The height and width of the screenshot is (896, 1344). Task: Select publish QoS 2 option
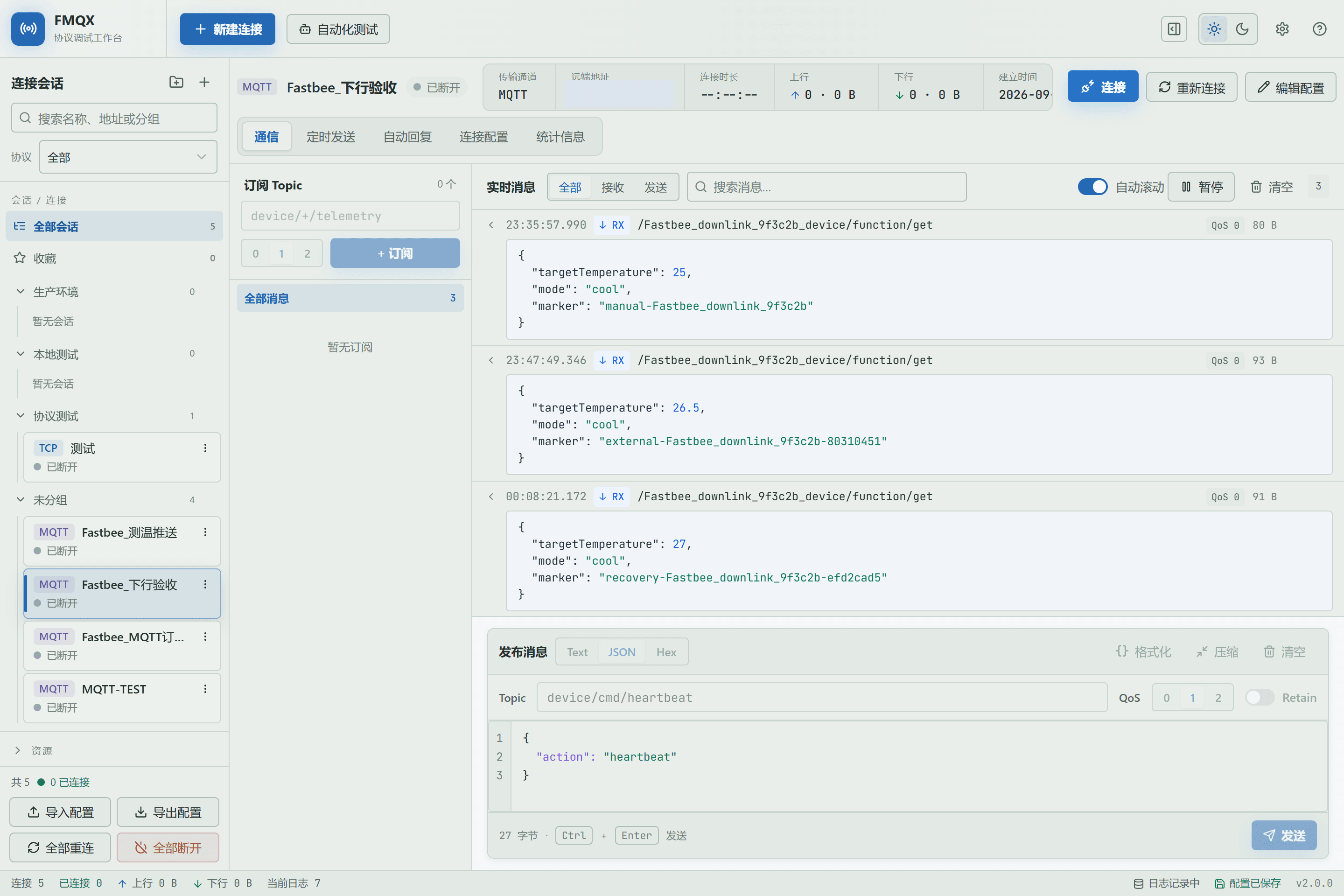click(1218, 697)
